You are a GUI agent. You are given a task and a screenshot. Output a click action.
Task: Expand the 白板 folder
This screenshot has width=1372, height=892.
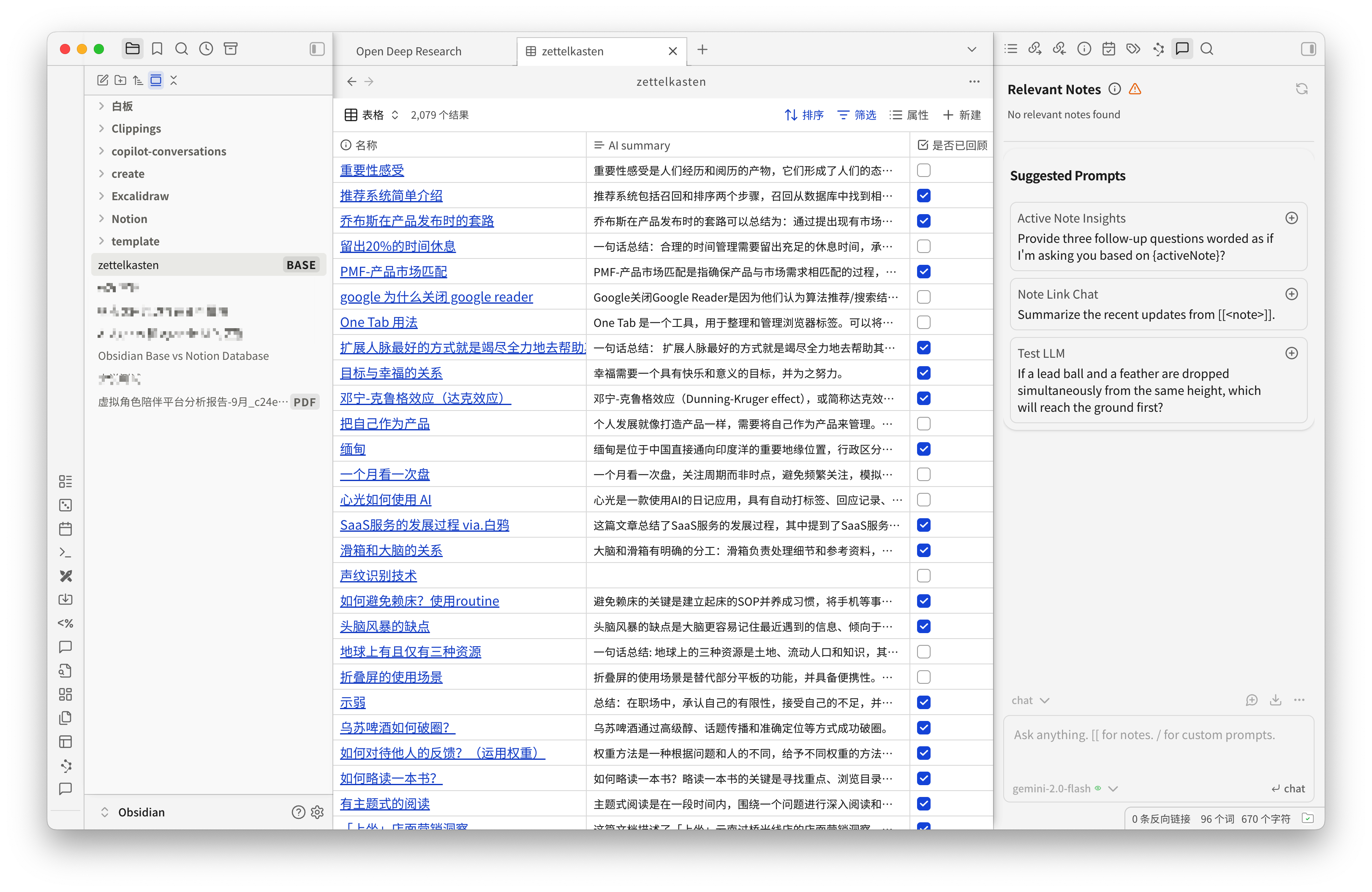coord(101,106)
